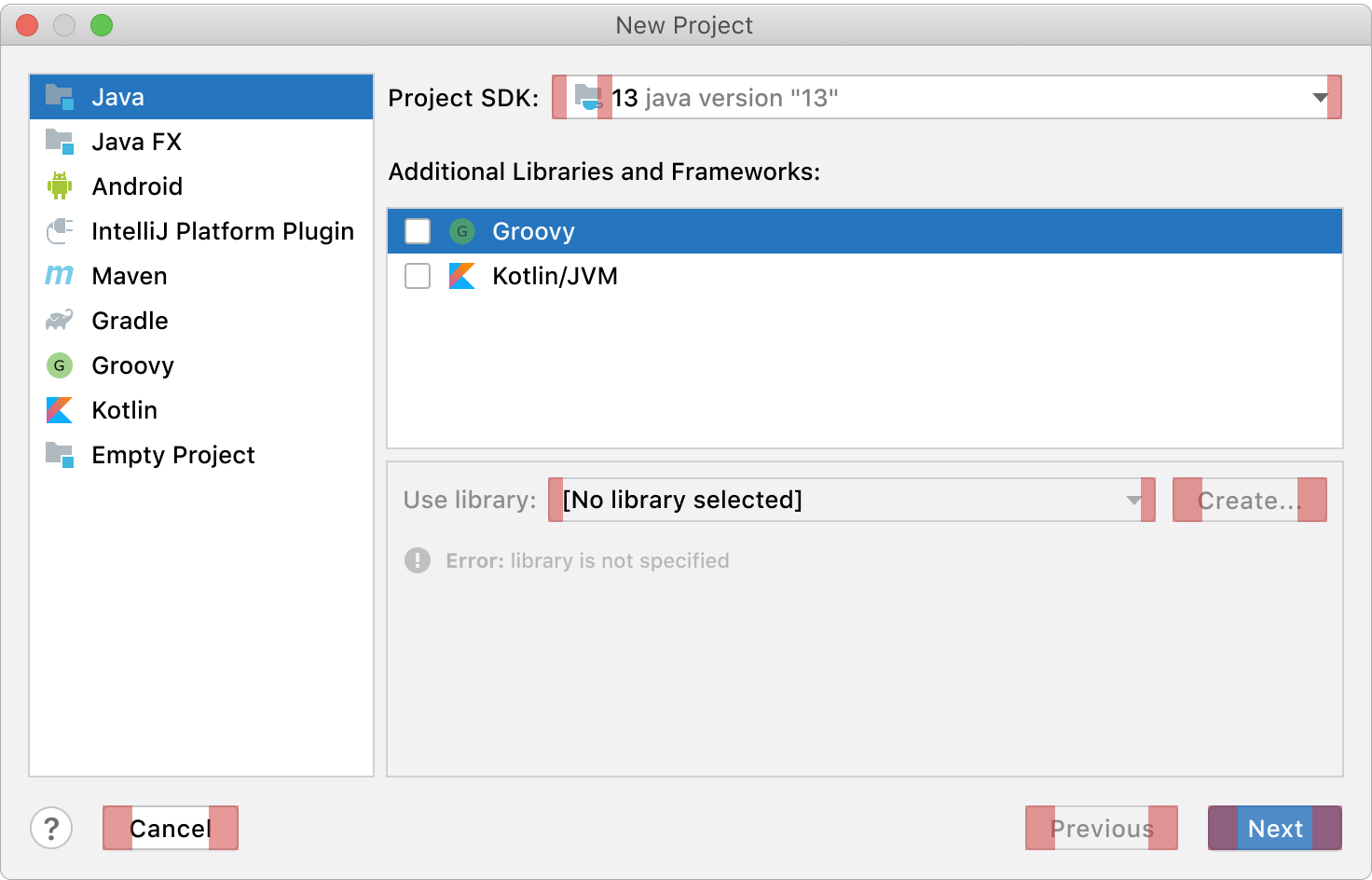Choose Java project type in list
Viewport: 1372px width, 880px height.
point(118,97)
